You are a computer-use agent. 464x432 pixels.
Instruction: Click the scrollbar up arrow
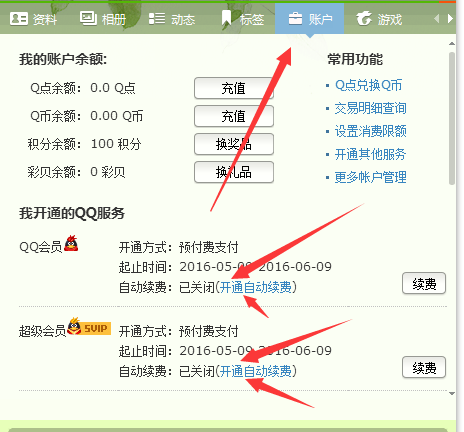point(452,44)
